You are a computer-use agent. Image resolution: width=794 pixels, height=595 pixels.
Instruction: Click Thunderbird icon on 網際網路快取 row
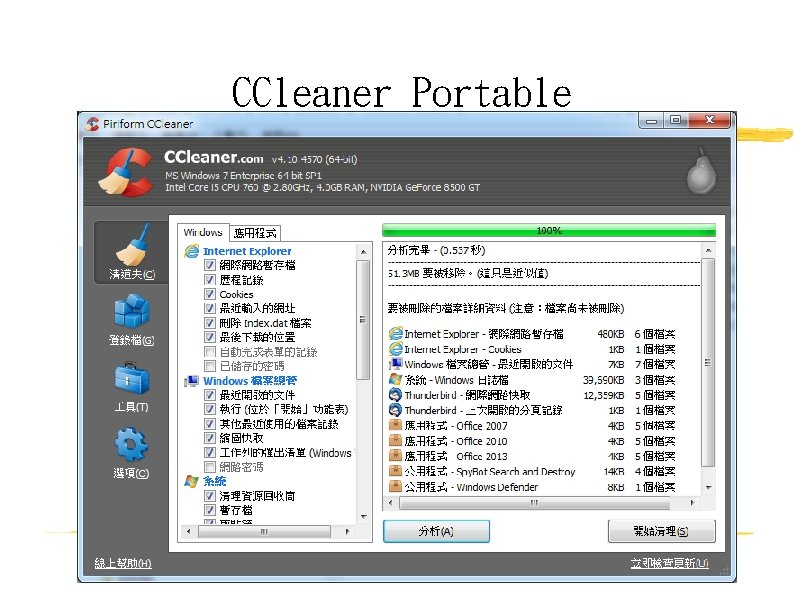point(395,394)
